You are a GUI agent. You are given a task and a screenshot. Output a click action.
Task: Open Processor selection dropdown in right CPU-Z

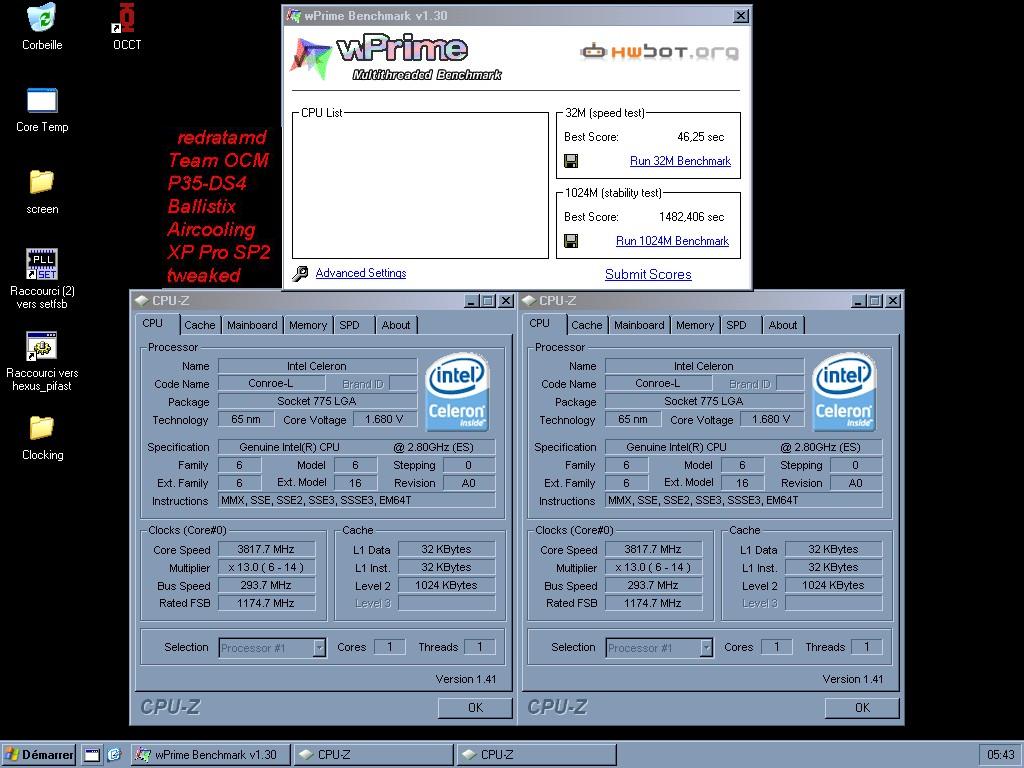point(706,648)
